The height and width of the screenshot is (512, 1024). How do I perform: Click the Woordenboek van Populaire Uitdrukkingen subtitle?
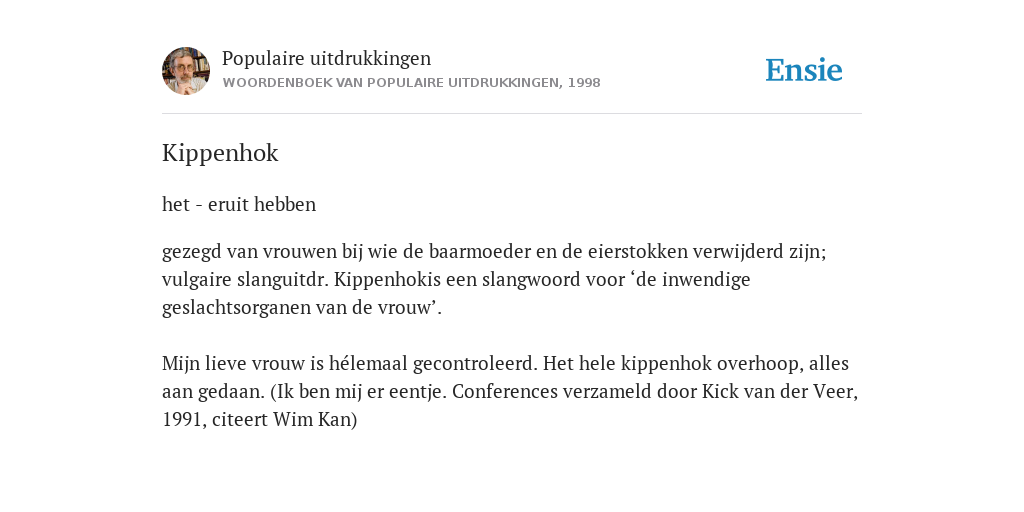tap(411, 83)
